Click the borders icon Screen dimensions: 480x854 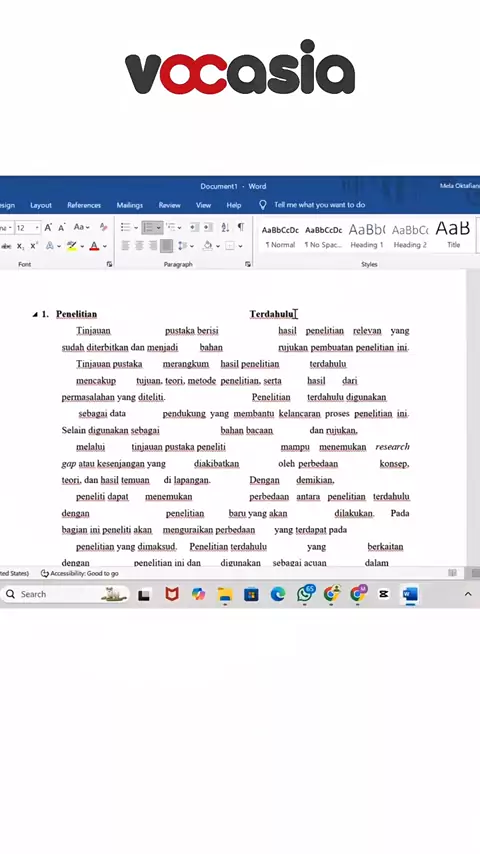[x=230, y=246]
